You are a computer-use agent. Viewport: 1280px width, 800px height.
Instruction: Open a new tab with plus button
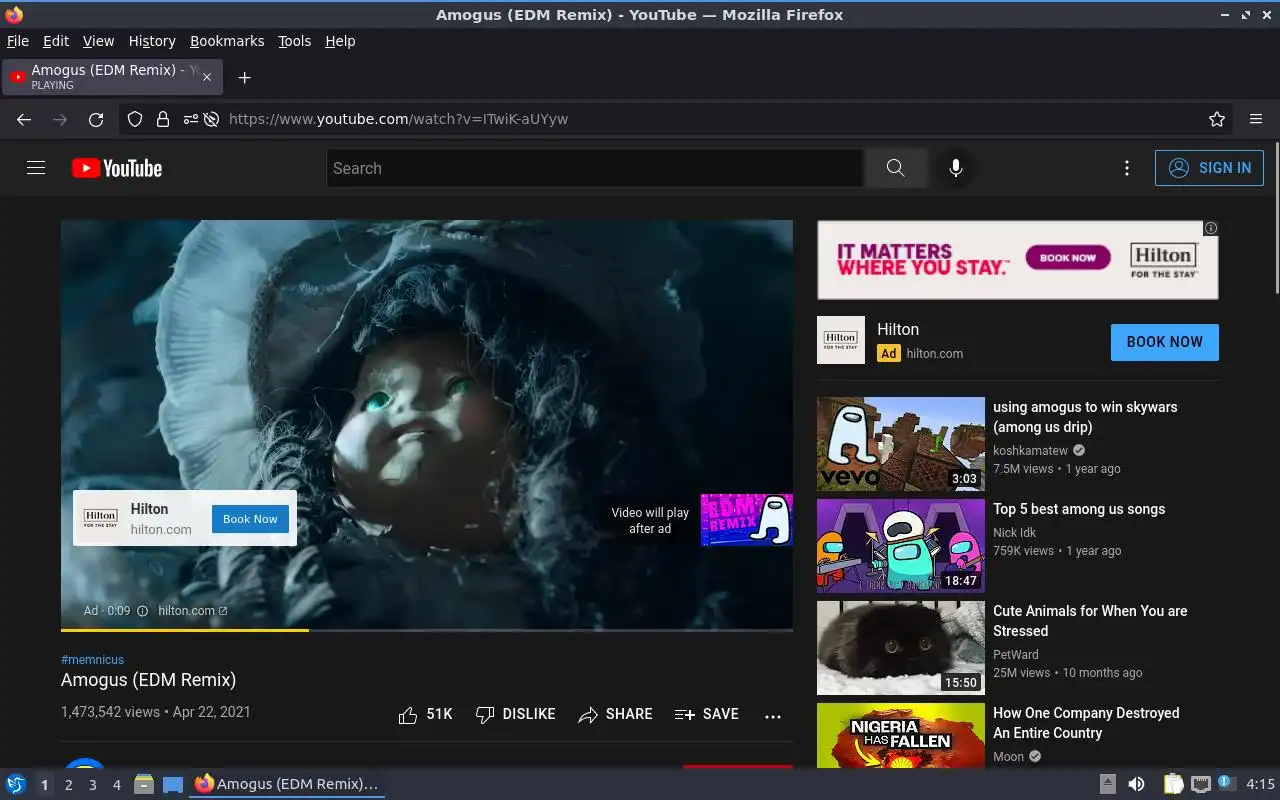(x=244, y=77)
